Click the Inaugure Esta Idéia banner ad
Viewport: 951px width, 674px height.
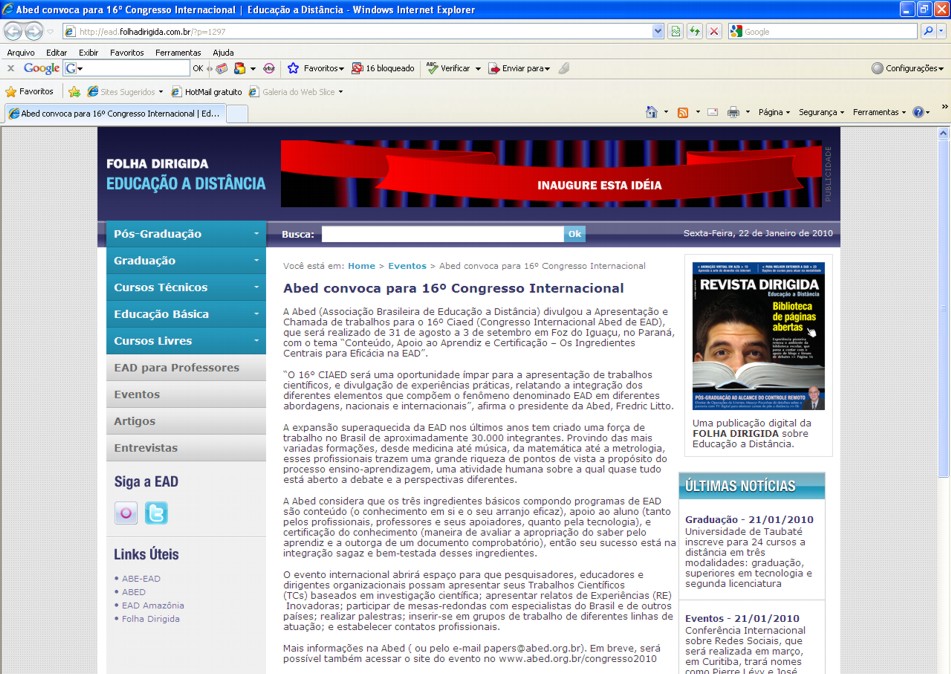point(551,174)
